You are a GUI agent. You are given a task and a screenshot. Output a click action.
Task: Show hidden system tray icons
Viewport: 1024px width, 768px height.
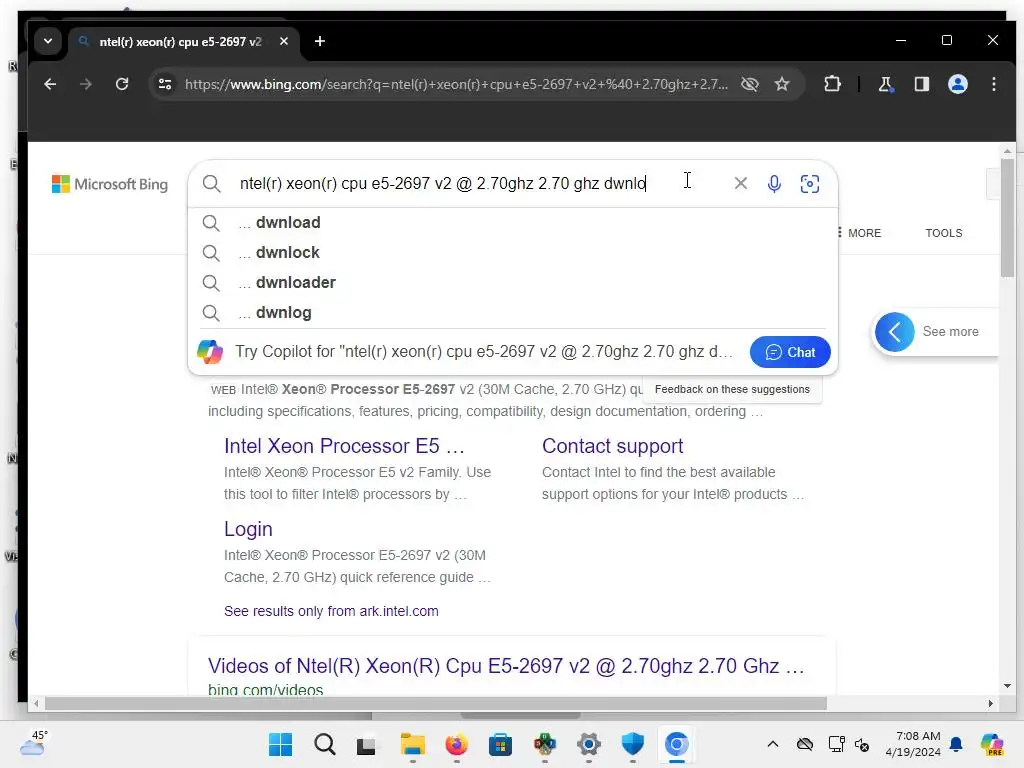click(x=773, y=744)
